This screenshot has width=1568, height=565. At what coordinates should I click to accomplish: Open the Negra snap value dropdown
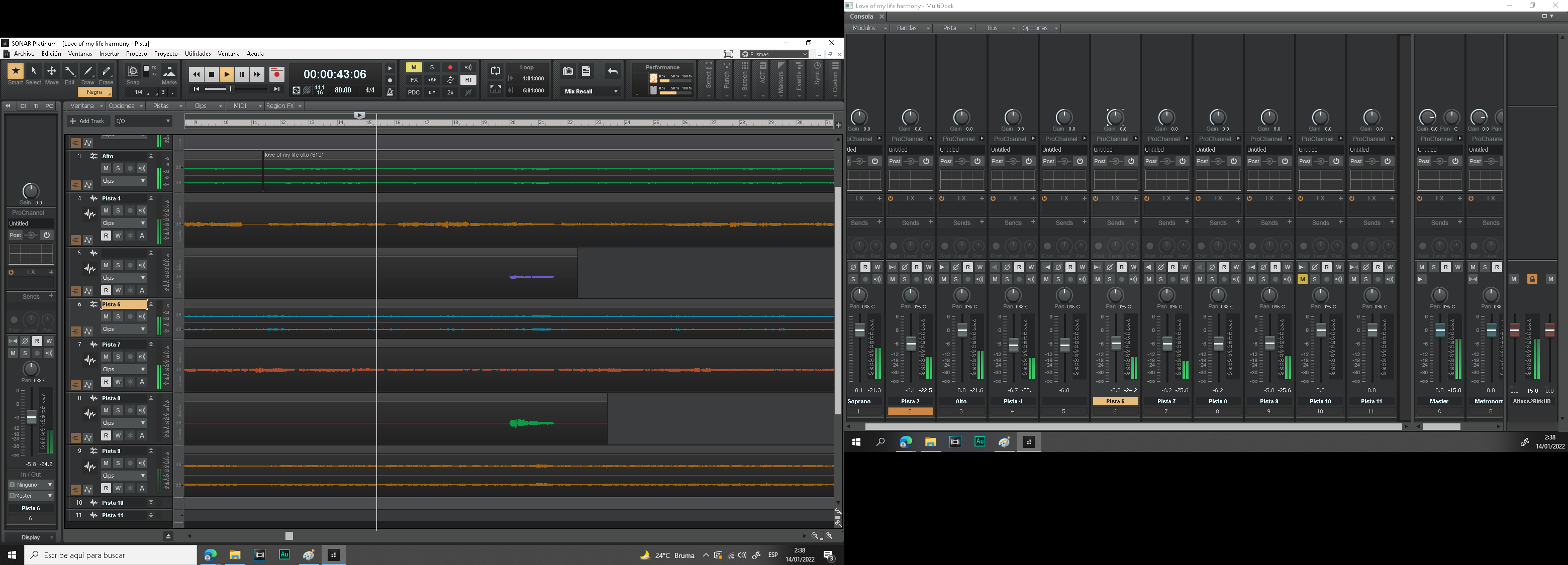pos(95,92)
